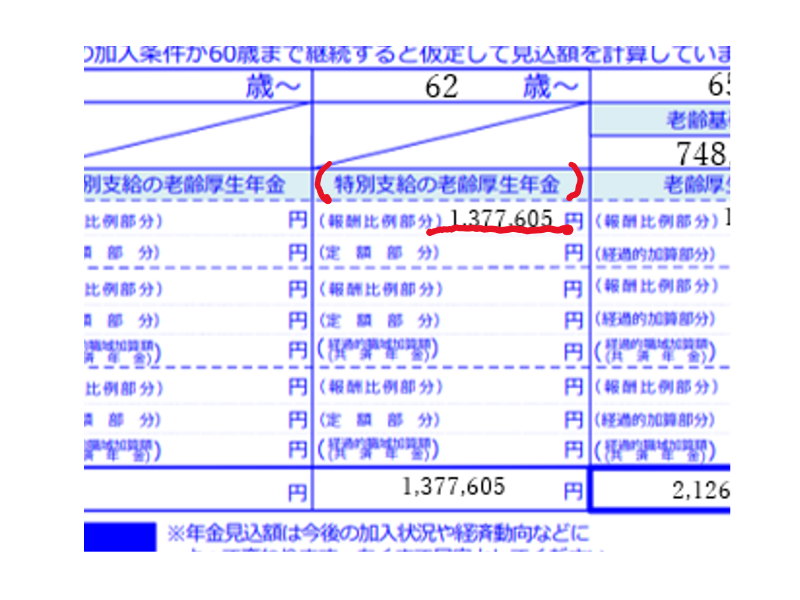Select the last (報酬比例部分) label in the middle column
This screenshot has height=600, width=800.
pos(378,388)
